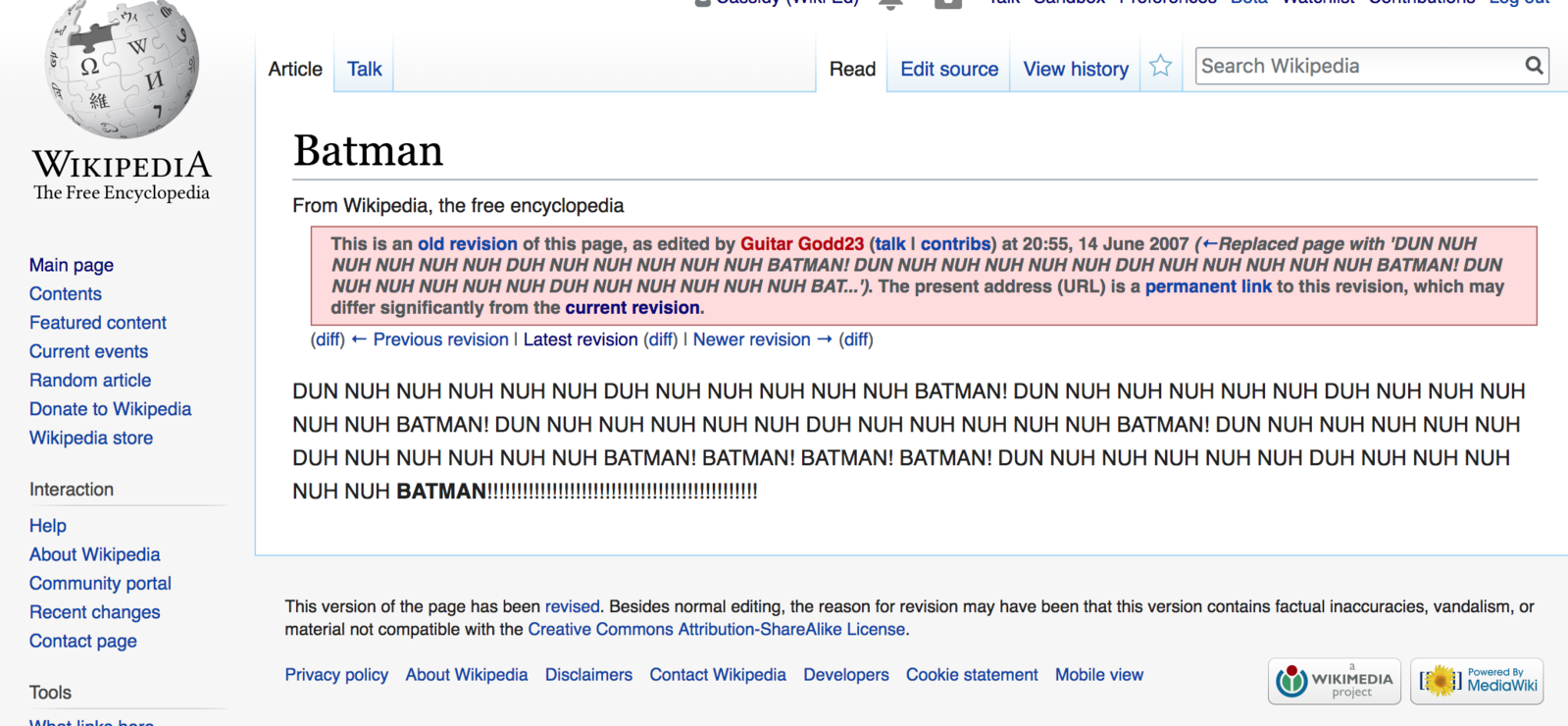This screenshot has width=1568, height=726.
Task: Open Guitar Godd23's talk link
Action: coord(890,243)
